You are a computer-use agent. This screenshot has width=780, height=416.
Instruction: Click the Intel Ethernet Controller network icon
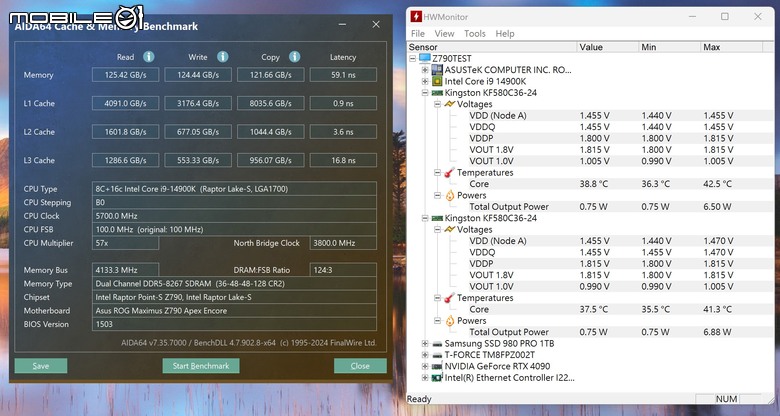(x=437, y=378)
